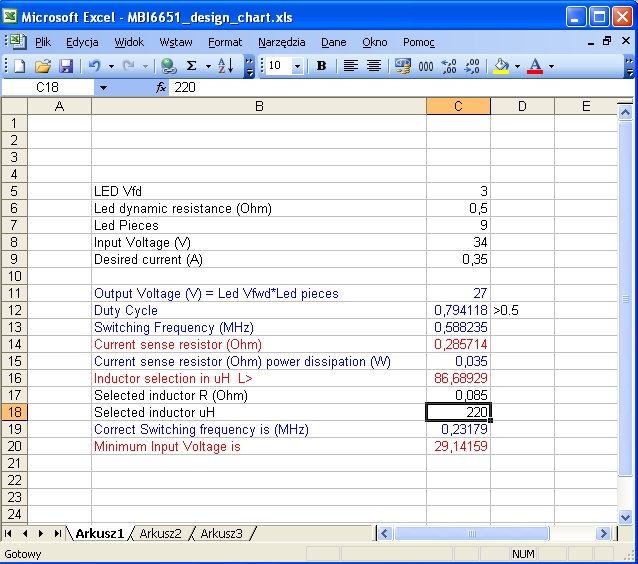This screenshot has width=638, height=564.
Task: Toggle center text alignment
Action: click(374, 66)
